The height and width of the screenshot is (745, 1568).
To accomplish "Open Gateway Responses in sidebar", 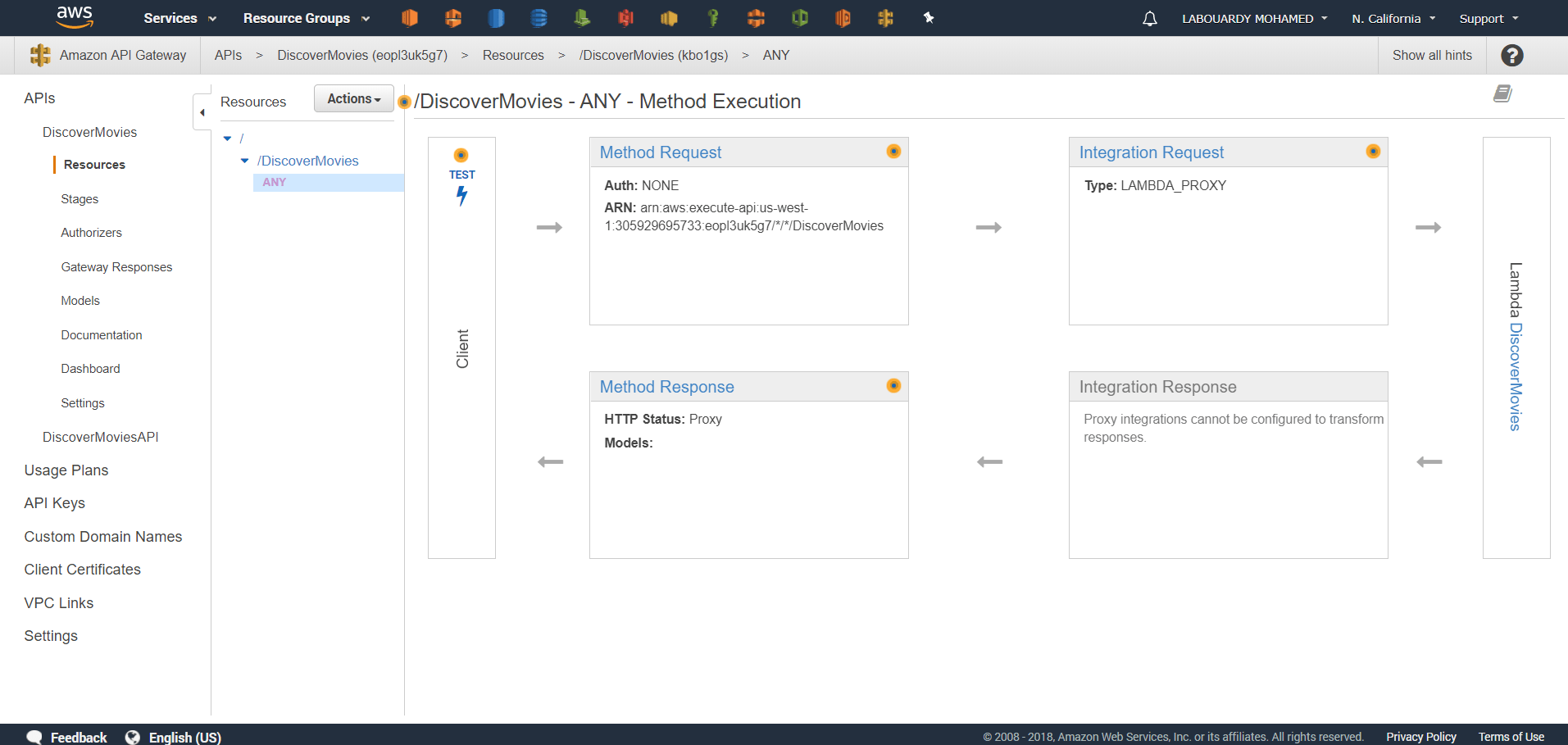I will click(116, 267).
